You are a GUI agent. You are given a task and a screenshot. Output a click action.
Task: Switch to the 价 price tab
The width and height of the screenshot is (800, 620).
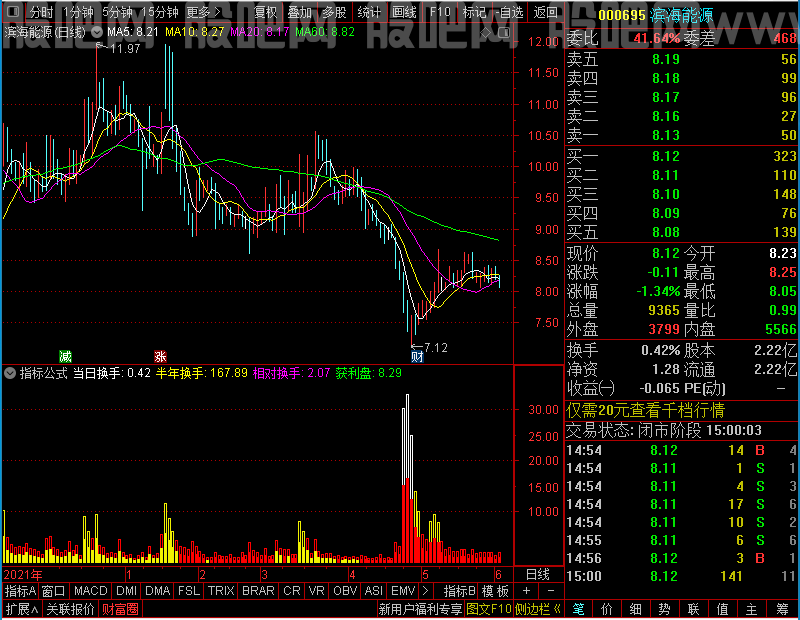coord(607,609)
